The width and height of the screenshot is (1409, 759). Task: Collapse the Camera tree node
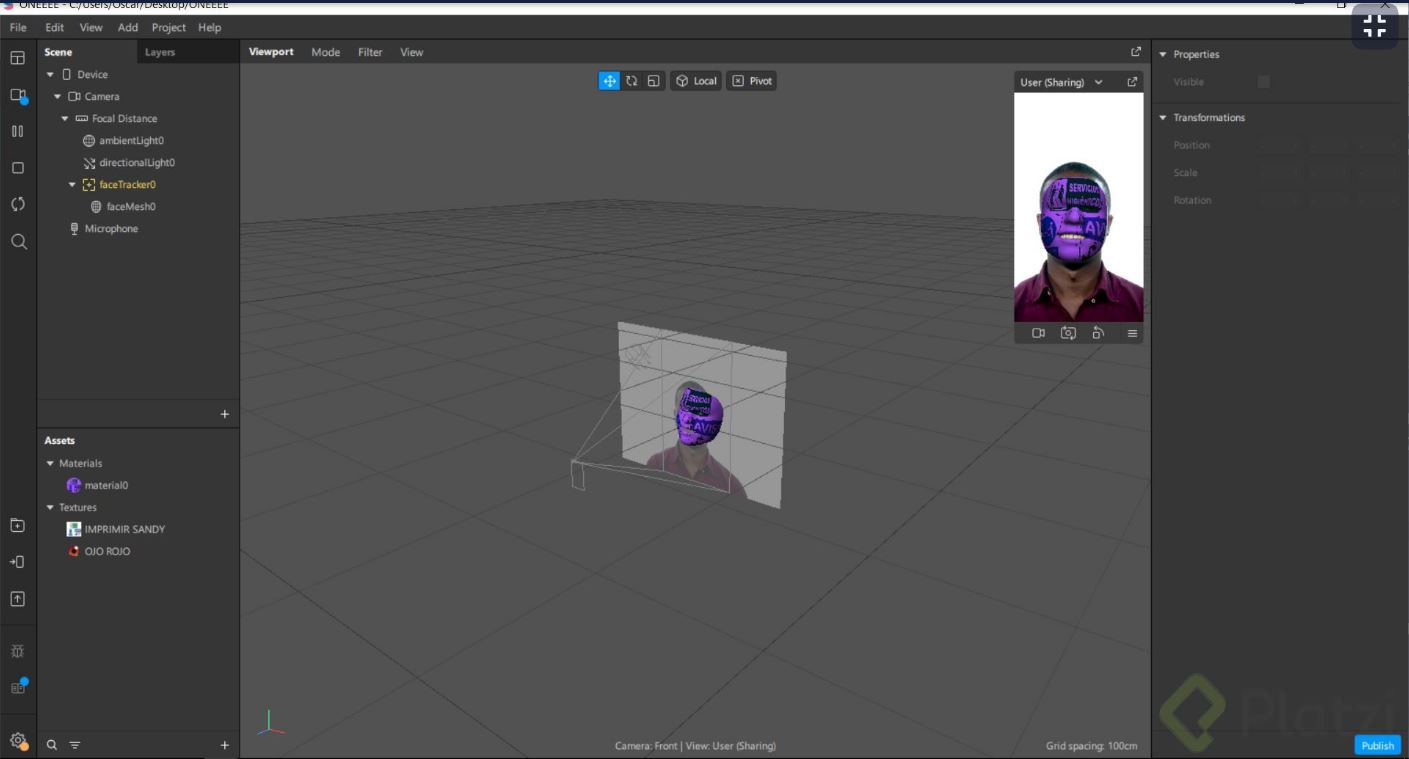(x=58, y=97)
